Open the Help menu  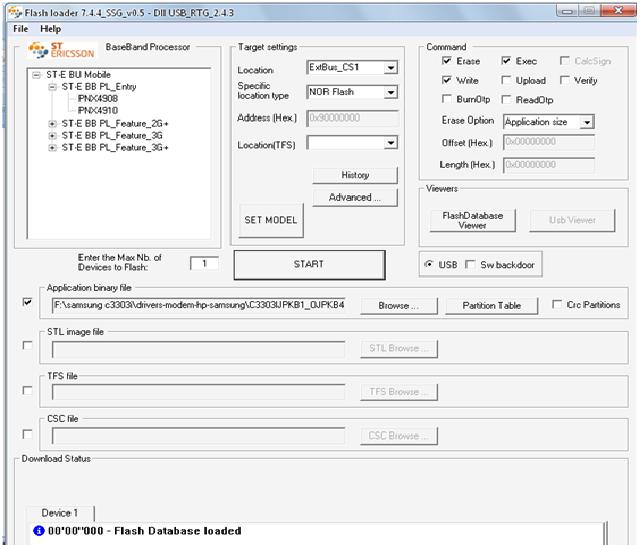pos(50,29)
